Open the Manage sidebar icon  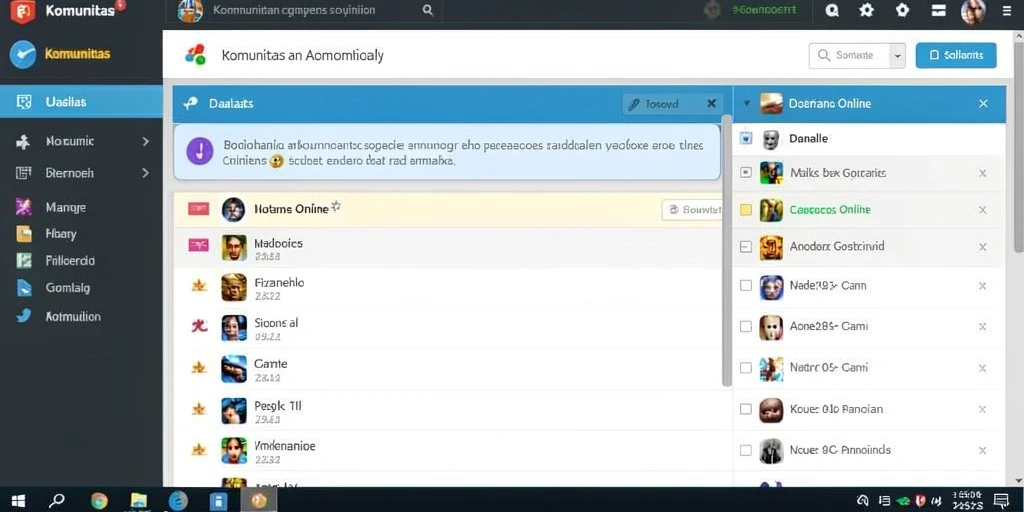click(24, 207)
